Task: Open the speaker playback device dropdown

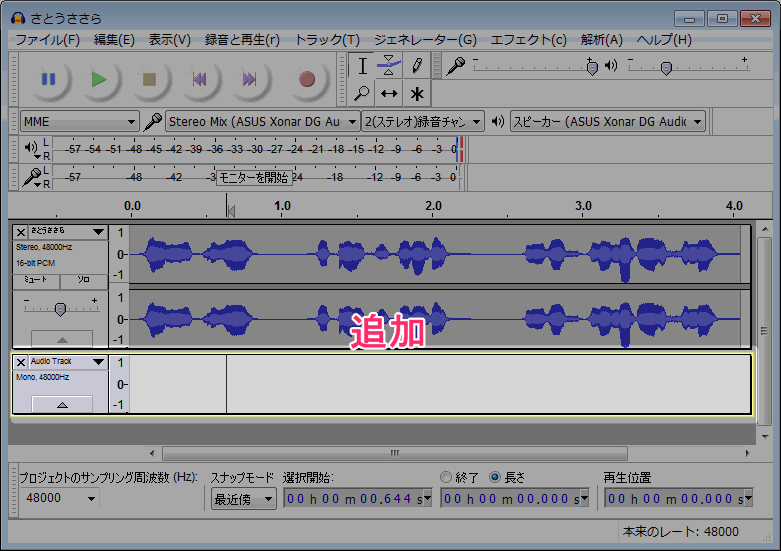Action: tap(608, 122)
